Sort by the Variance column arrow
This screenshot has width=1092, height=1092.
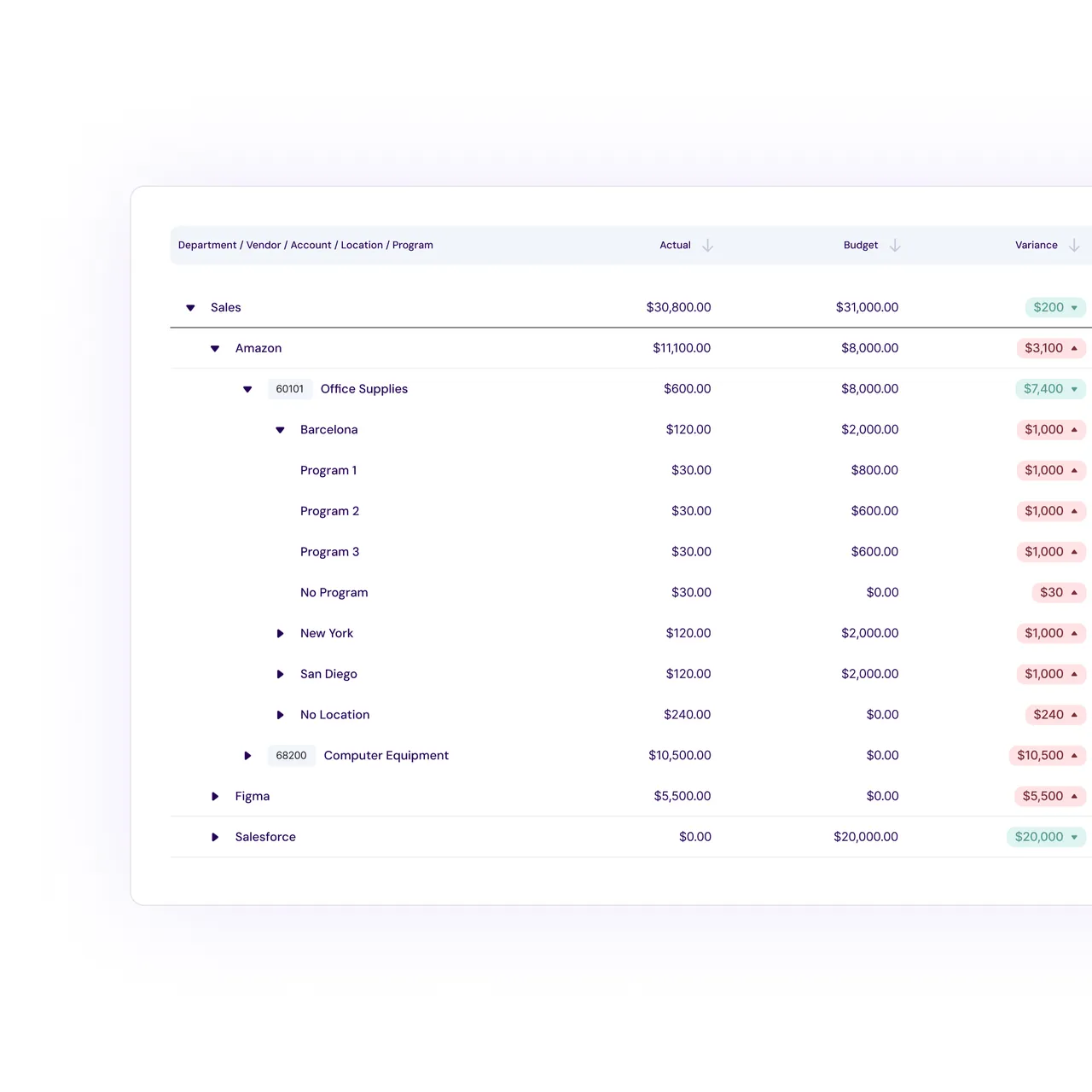(x=1074, y=246)
